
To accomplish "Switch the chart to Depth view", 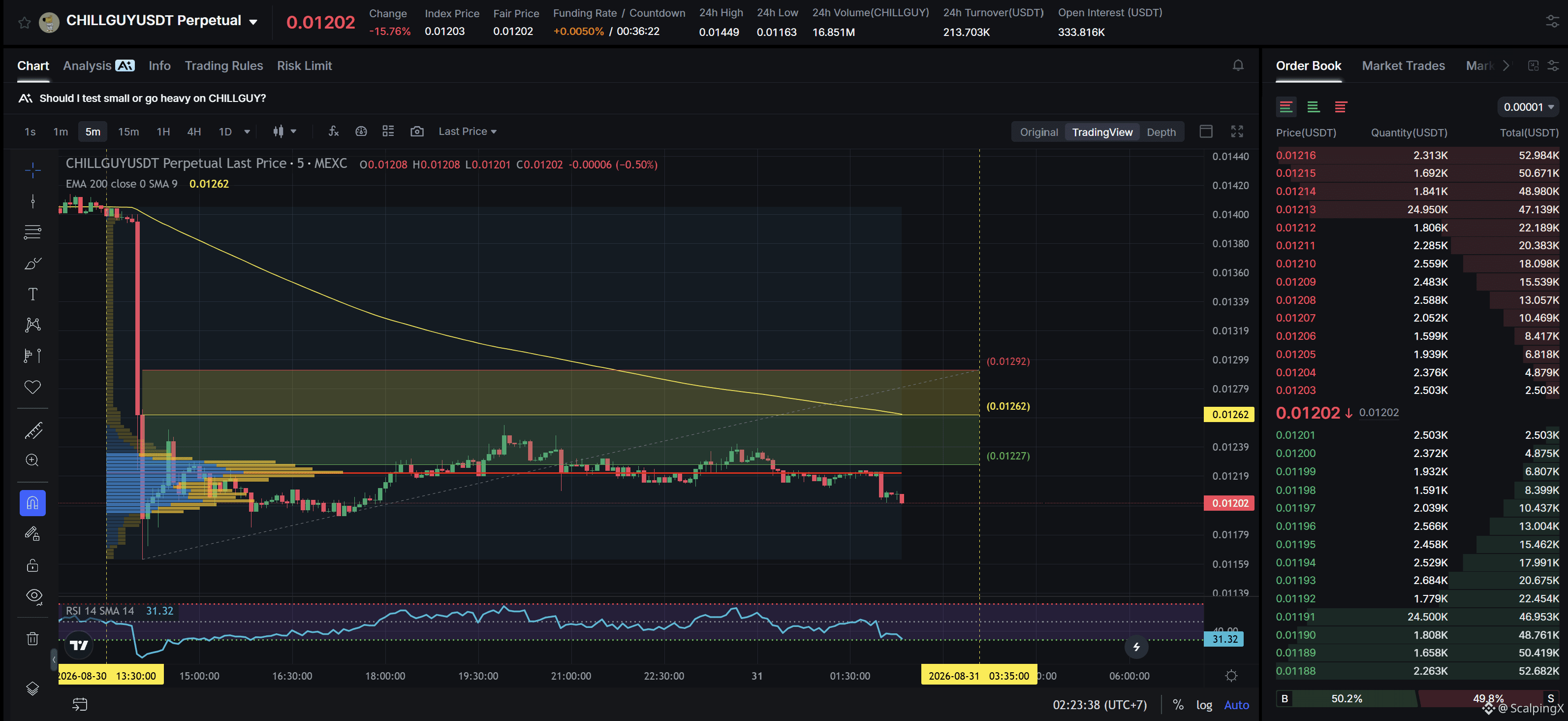I will [1161, 132].
